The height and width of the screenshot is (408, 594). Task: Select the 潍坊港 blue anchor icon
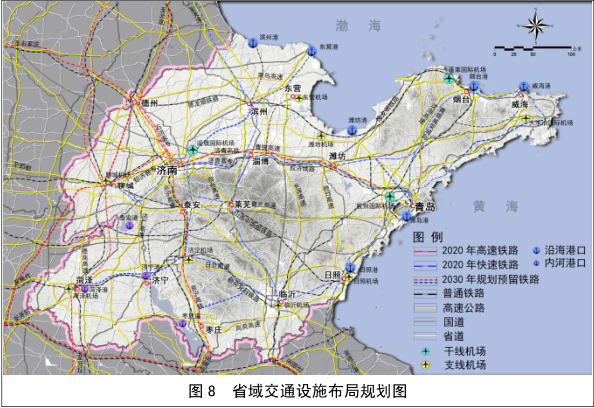(x=353, y=131)
